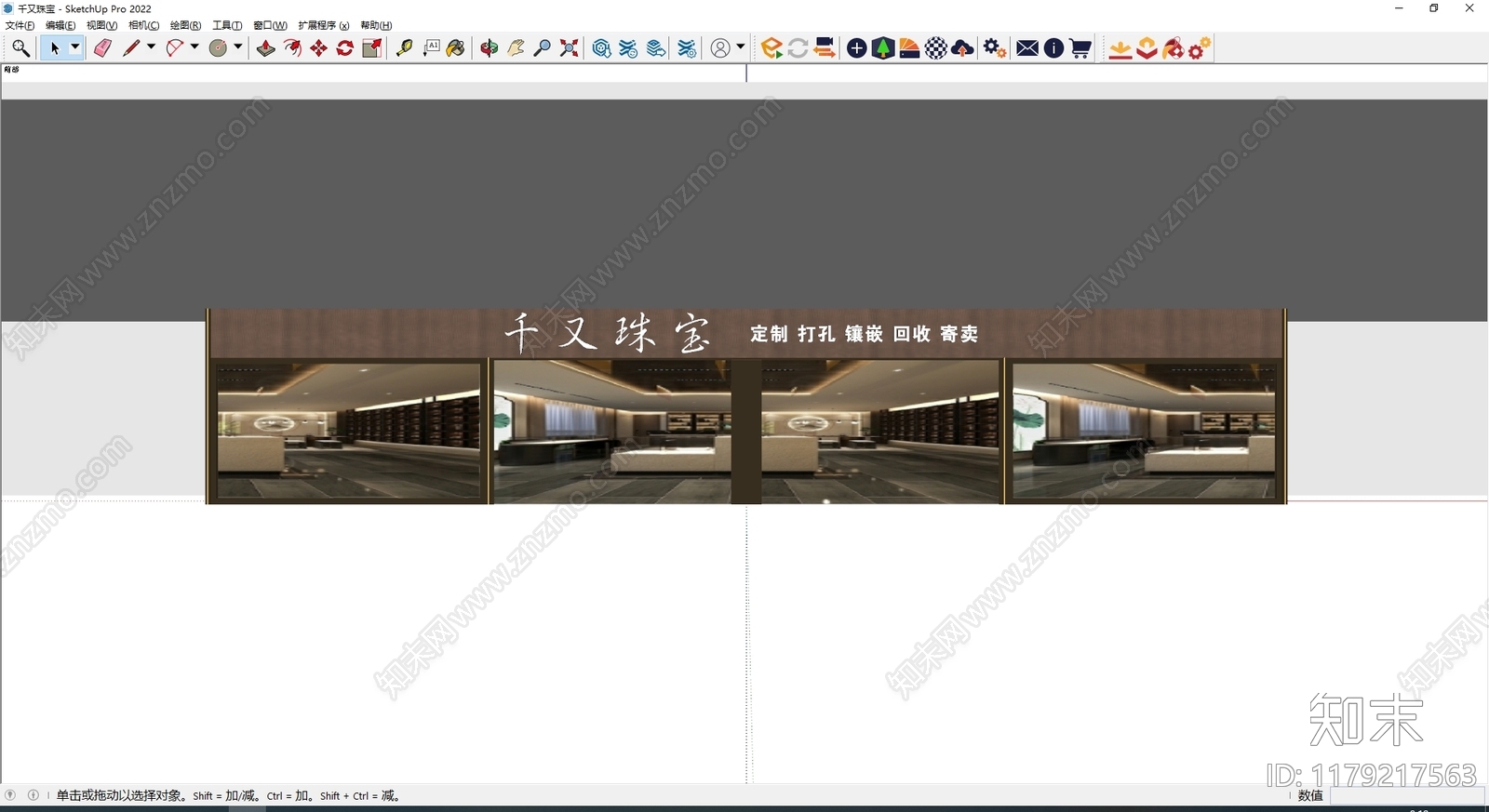
Task: Click the Enscape Objects plus icon
Action: [x=857, y=48]
